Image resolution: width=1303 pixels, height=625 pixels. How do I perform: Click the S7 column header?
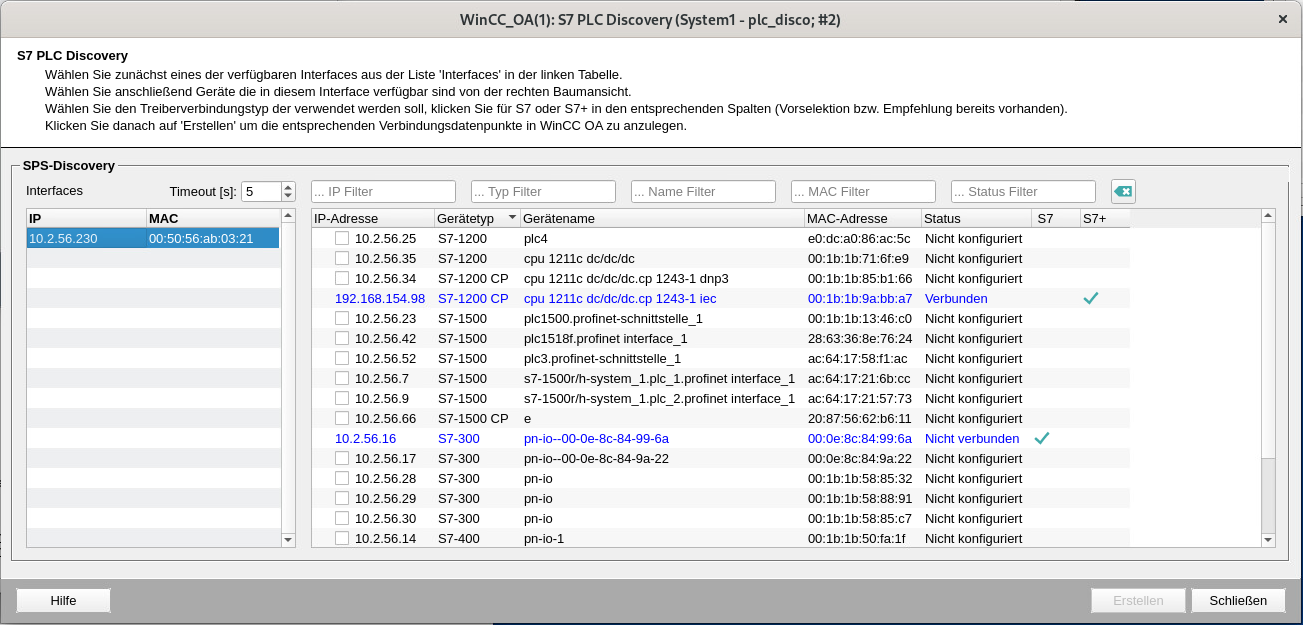pos(1056,218)
